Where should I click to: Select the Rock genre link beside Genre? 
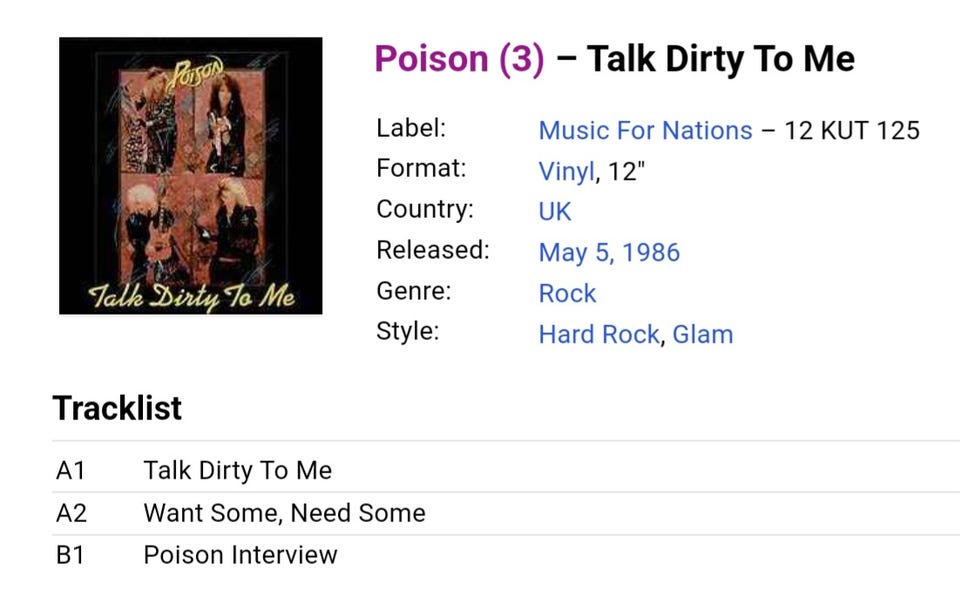(x=567, y=293)
